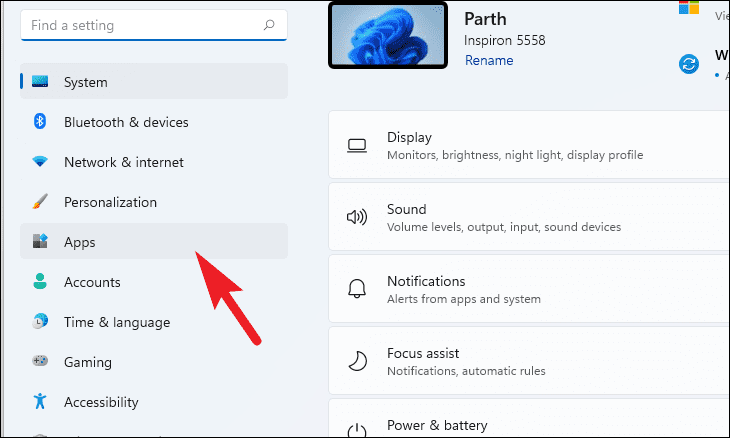Image resolution: width=730 pixels, height=438 pixels.
Task: Click the Personalization paintbrush icon
Action: 40,202
